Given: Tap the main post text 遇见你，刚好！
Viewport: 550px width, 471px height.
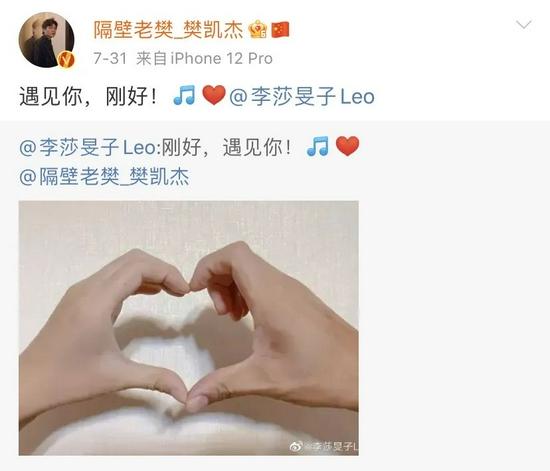Looking at the screenshot, I should coord(88,96).
